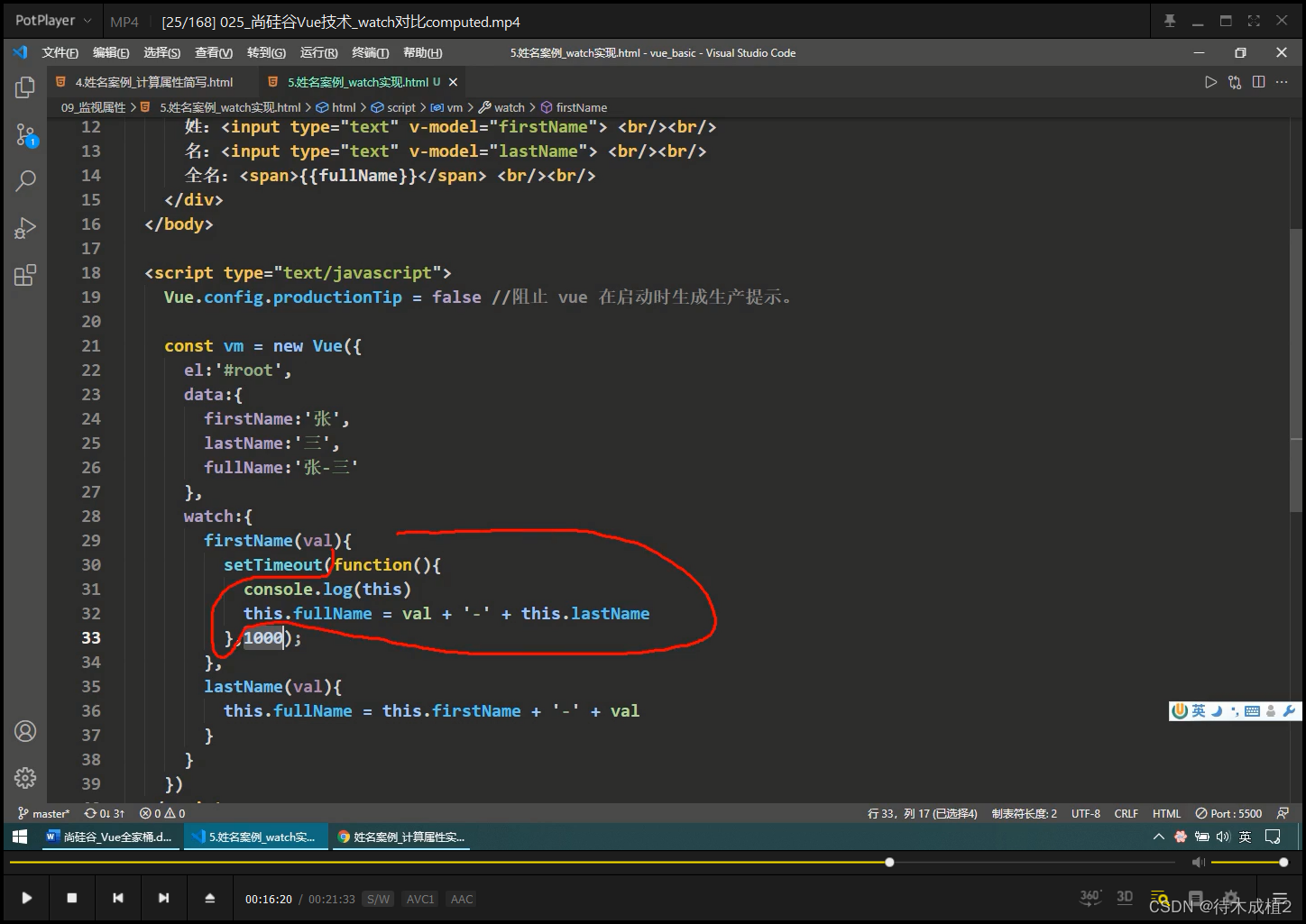1306x924 pixels.
Task: Switch to 4.姓名案例_计算属性简写.html tab
Action: point(153,82)
